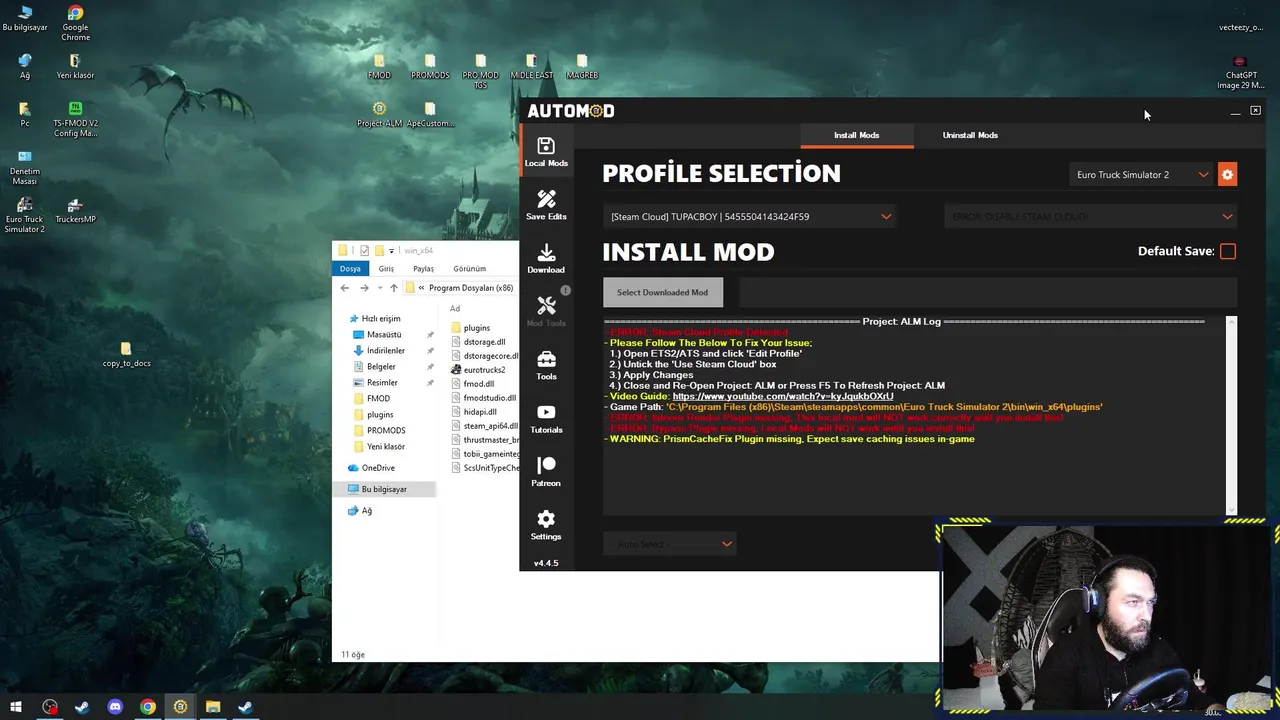Image resolution: width=1280 pixels, height=720 pixels.
Task: Select the Denetim Masası desktop icon
Action: tap(25, 168)
